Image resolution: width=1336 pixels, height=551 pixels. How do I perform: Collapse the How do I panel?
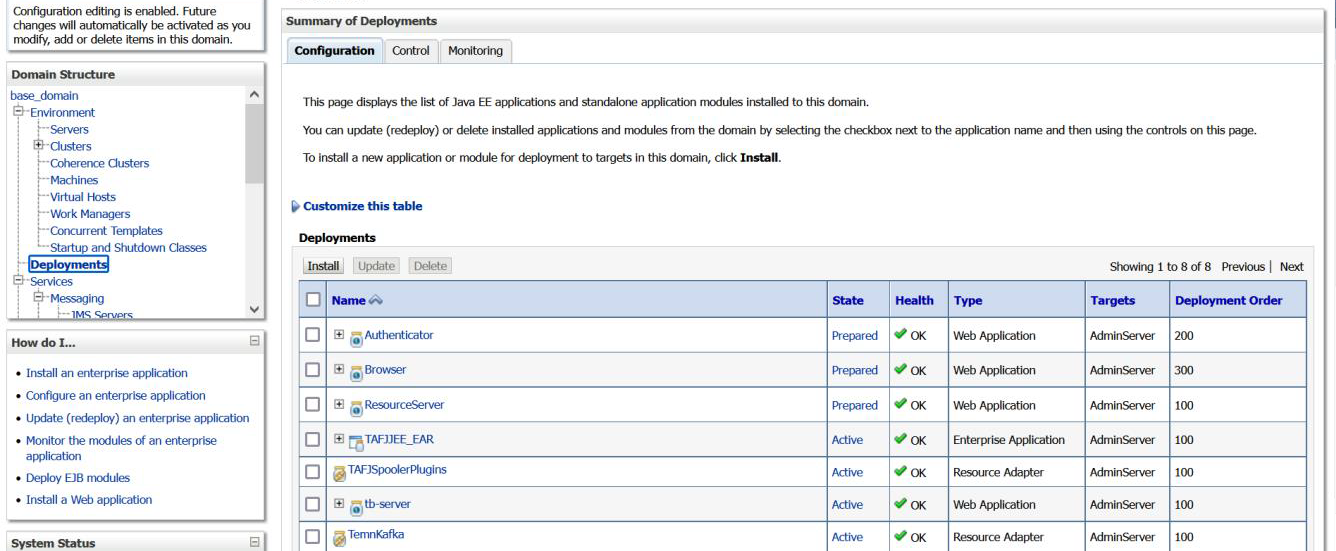[254, 343]
